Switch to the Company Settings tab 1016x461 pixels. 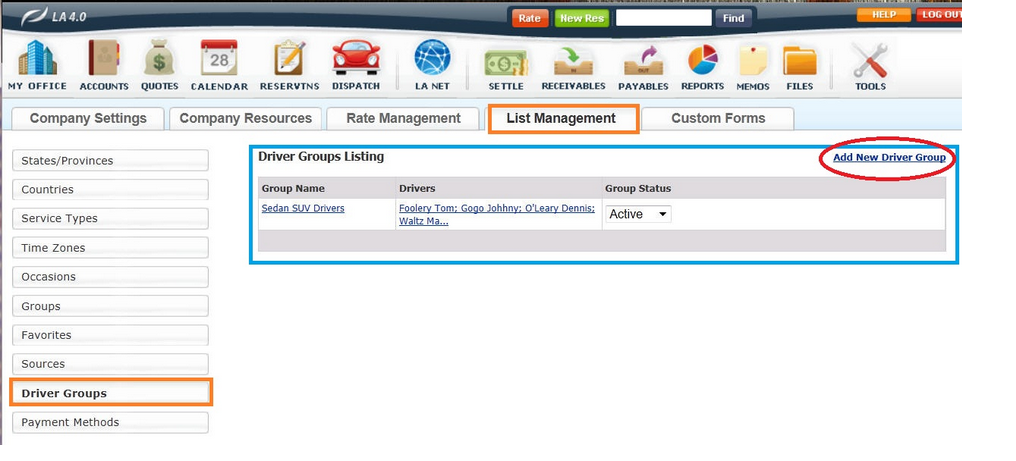point(88,118)
